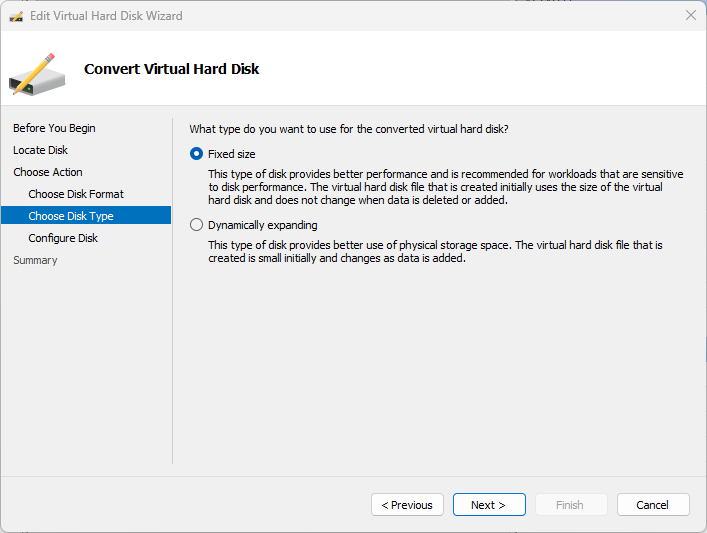Select Choose Action in the sidebar

coord(48,172)
